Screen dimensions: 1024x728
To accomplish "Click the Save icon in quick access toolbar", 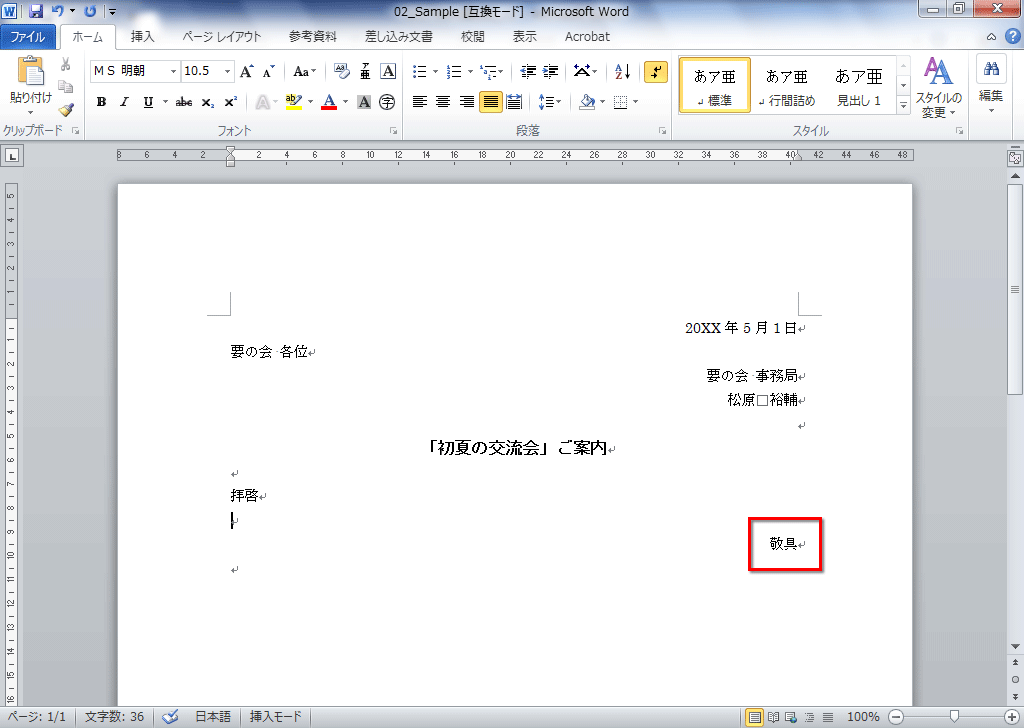I will [x=36, y=11].
